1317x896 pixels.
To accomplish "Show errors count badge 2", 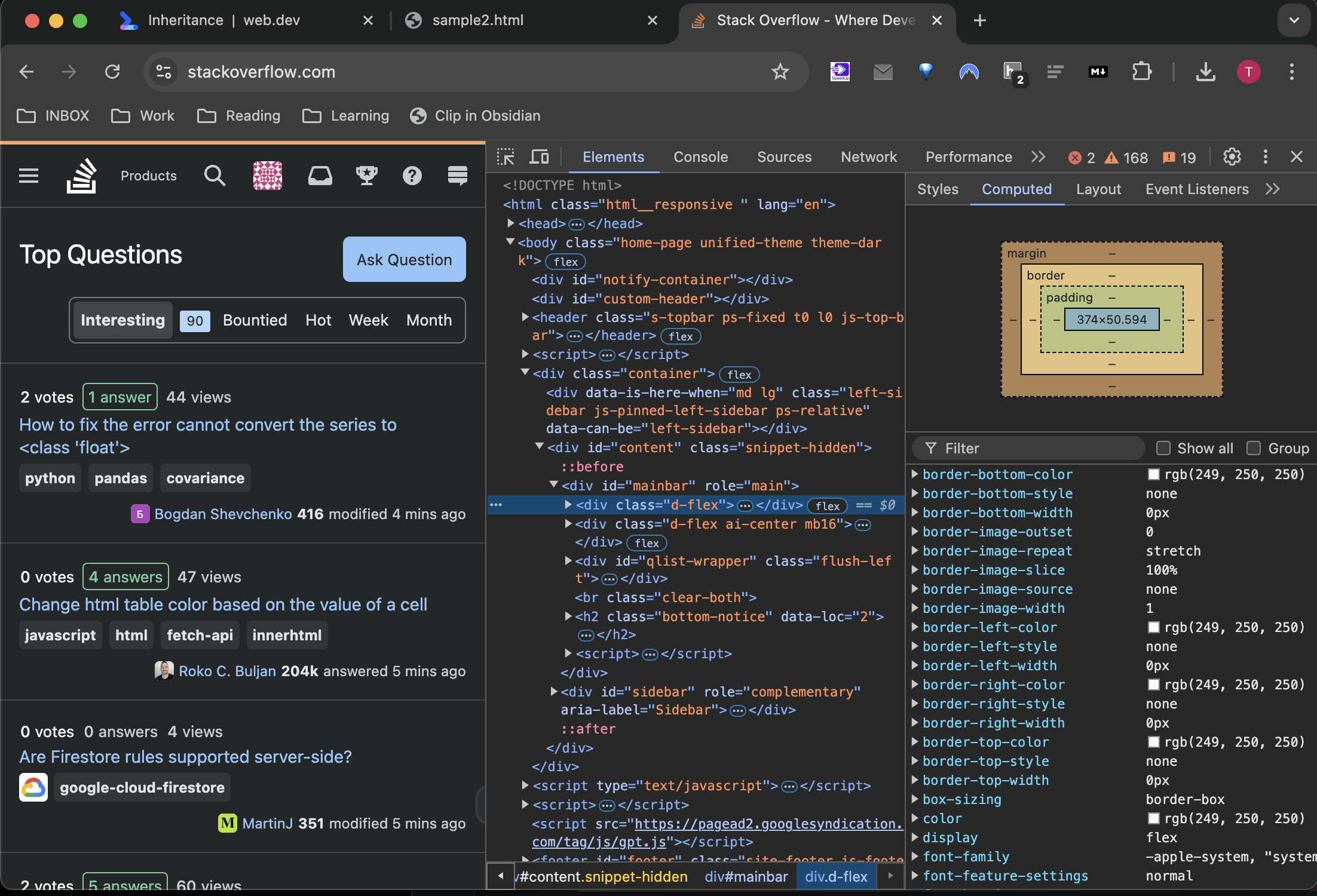I will point(1082,158).
